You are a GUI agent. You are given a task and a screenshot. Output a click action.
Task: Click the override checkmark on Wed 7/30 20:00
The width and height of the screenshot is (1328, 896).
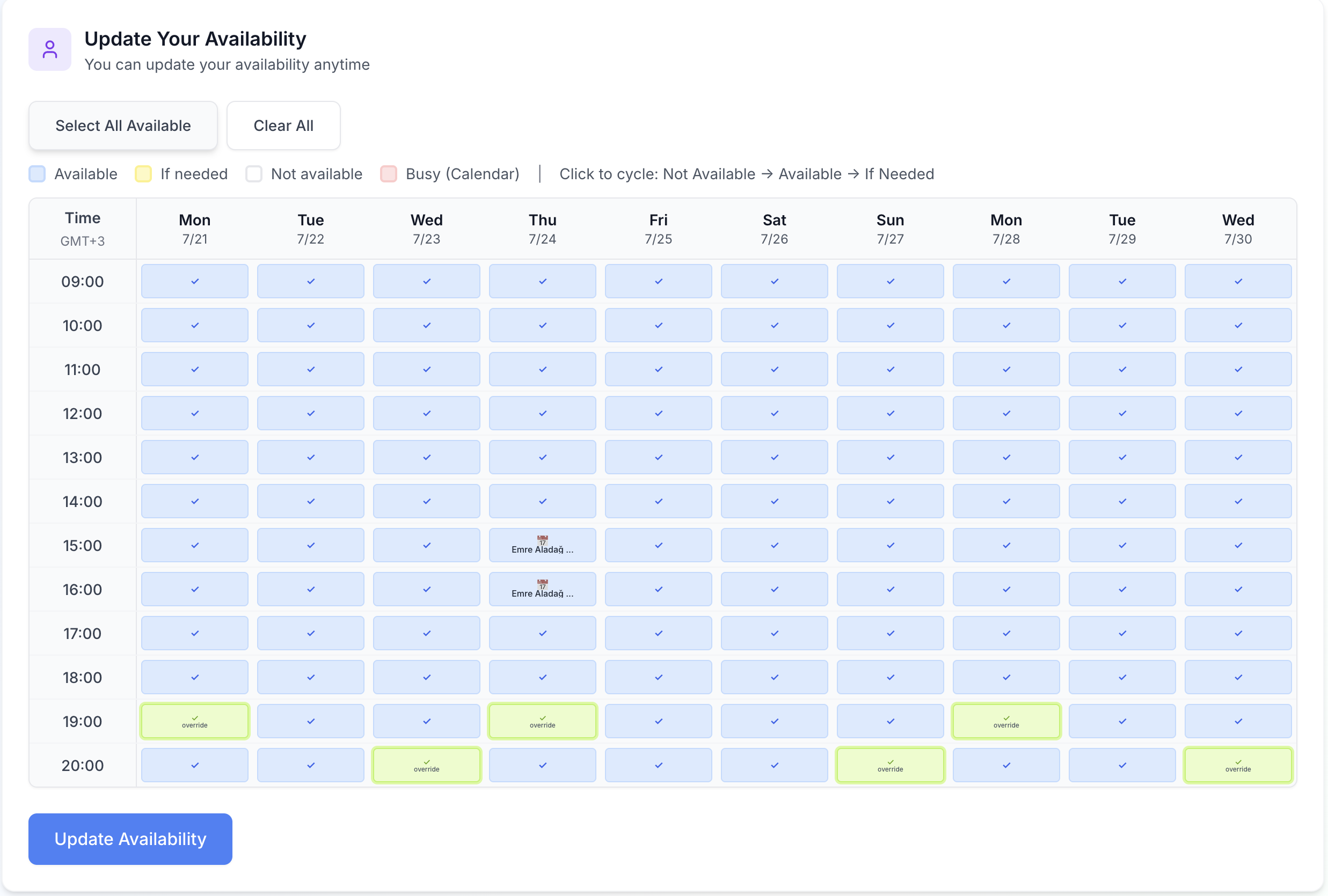[x=1238, y=762]
